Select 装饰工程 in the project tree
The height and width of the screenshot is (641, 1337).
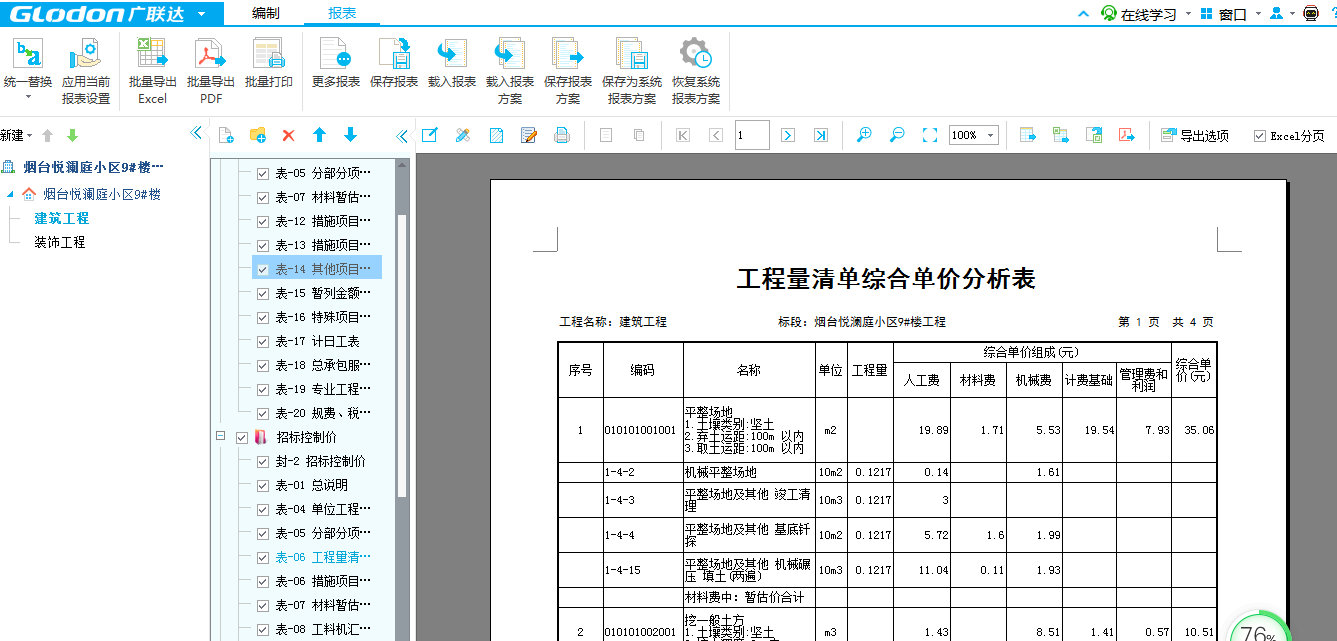coord(60,242)
